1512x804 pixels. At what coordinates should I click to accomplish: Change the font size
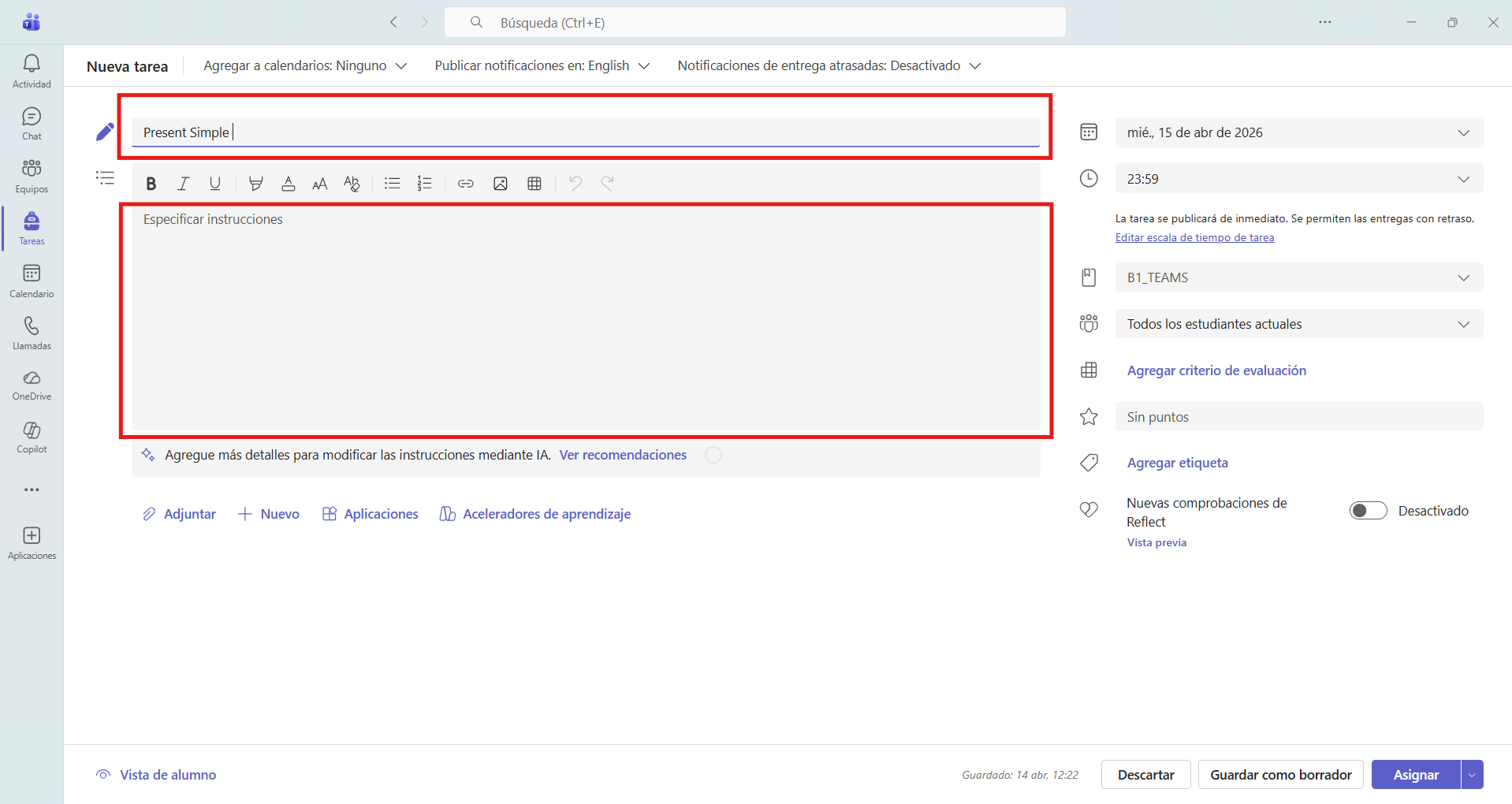click(319, 184)
